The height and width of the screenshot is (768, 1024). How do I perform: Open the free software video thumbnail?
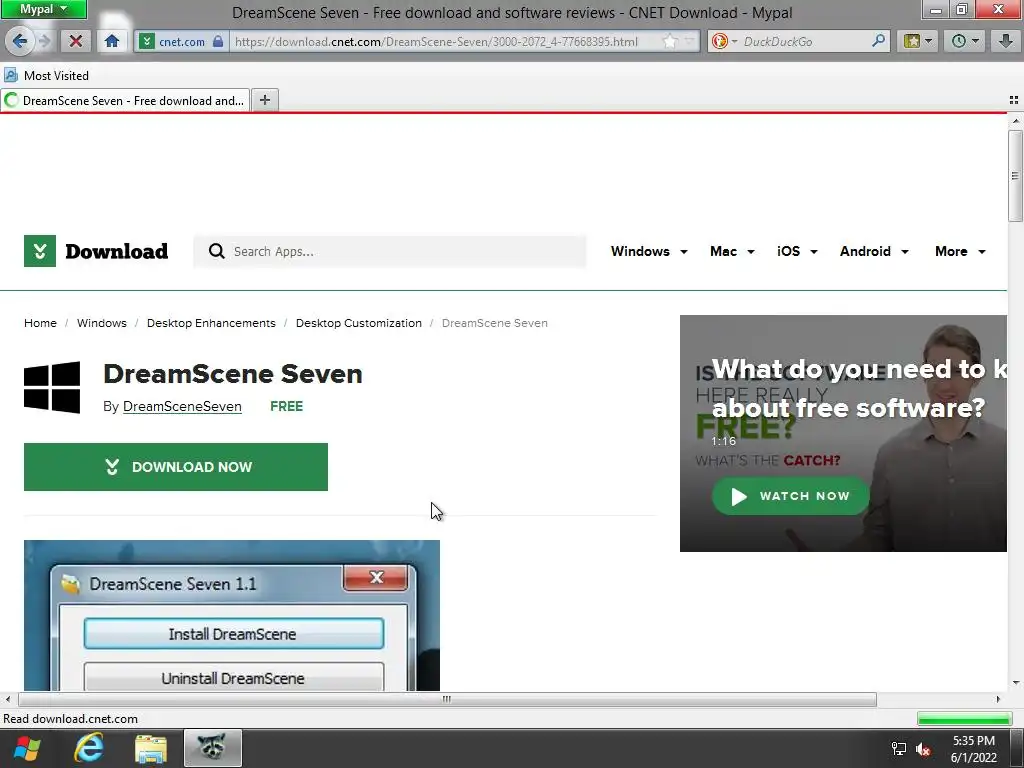[843, 433]
